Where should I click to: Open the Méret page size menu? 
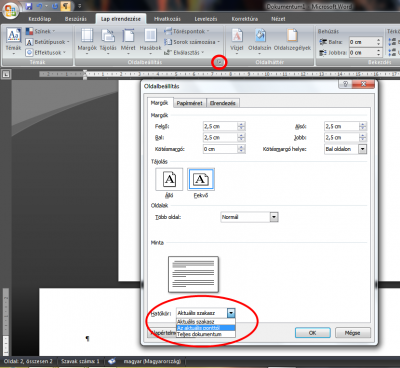click(x=128, y=41)
